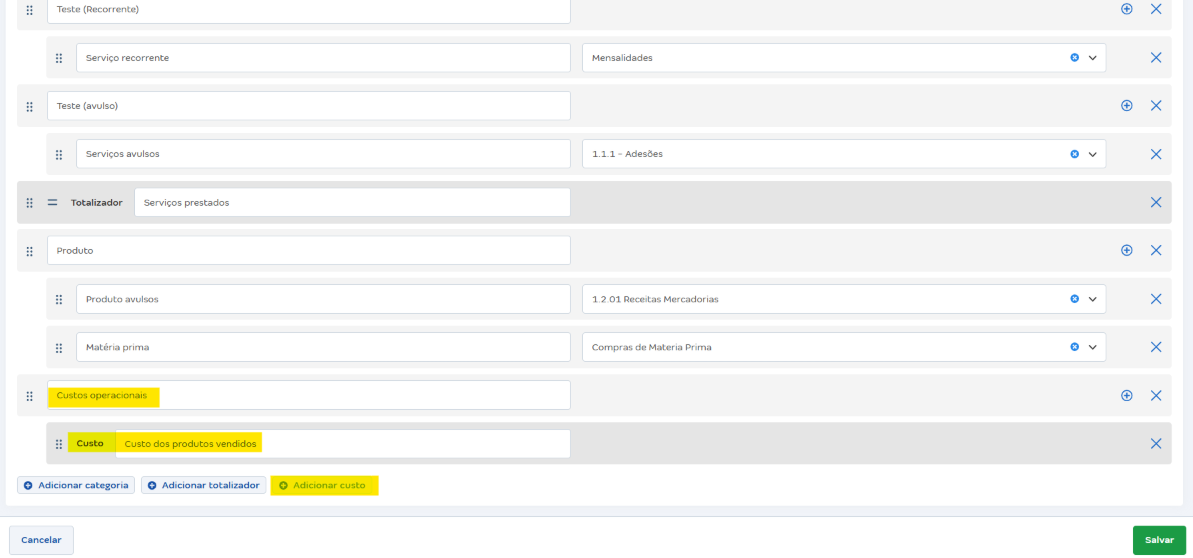The image size is (1193, 558).
Task: Delete the Serviços avulsos row
Action: point(1156,154)
